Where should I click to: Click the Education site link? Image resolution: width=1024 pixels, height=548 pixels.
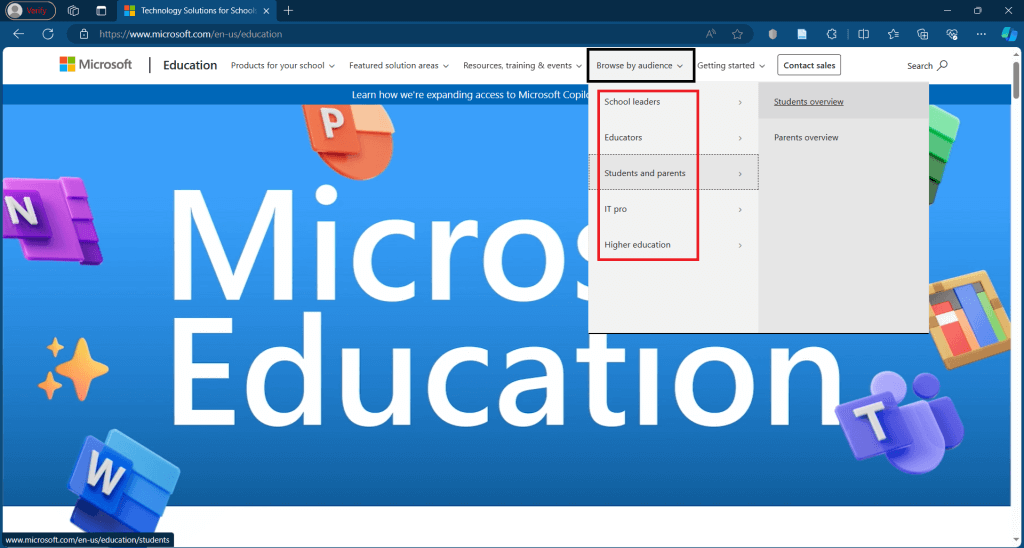pyautogui.click(x=190, y=65)
